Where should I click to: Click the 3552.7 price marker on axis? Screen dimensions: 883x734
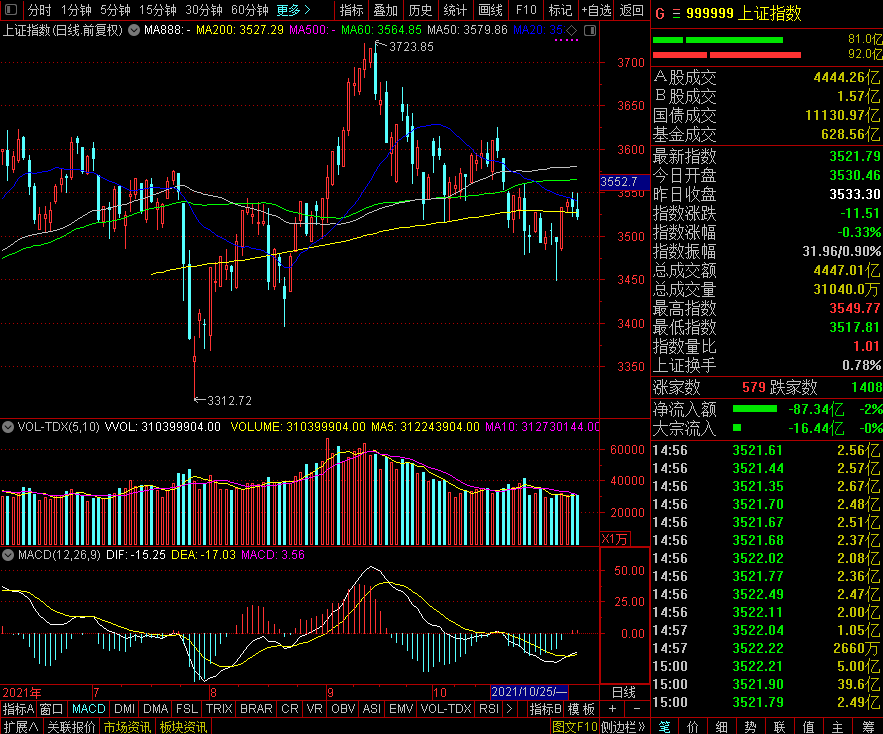(619, 182)
